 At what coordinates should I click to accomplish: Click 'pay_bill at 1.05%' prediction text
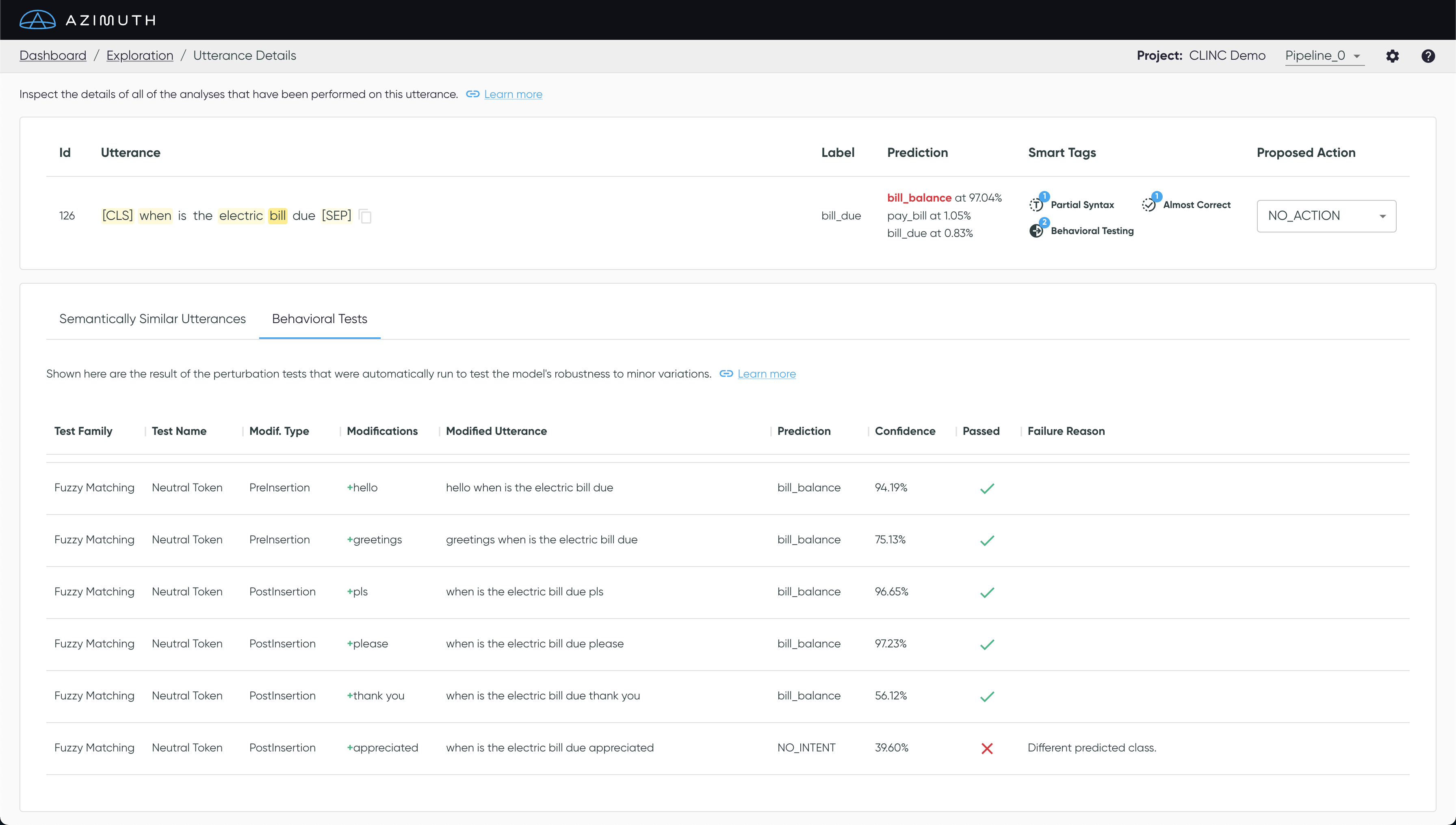pos(929,215)
